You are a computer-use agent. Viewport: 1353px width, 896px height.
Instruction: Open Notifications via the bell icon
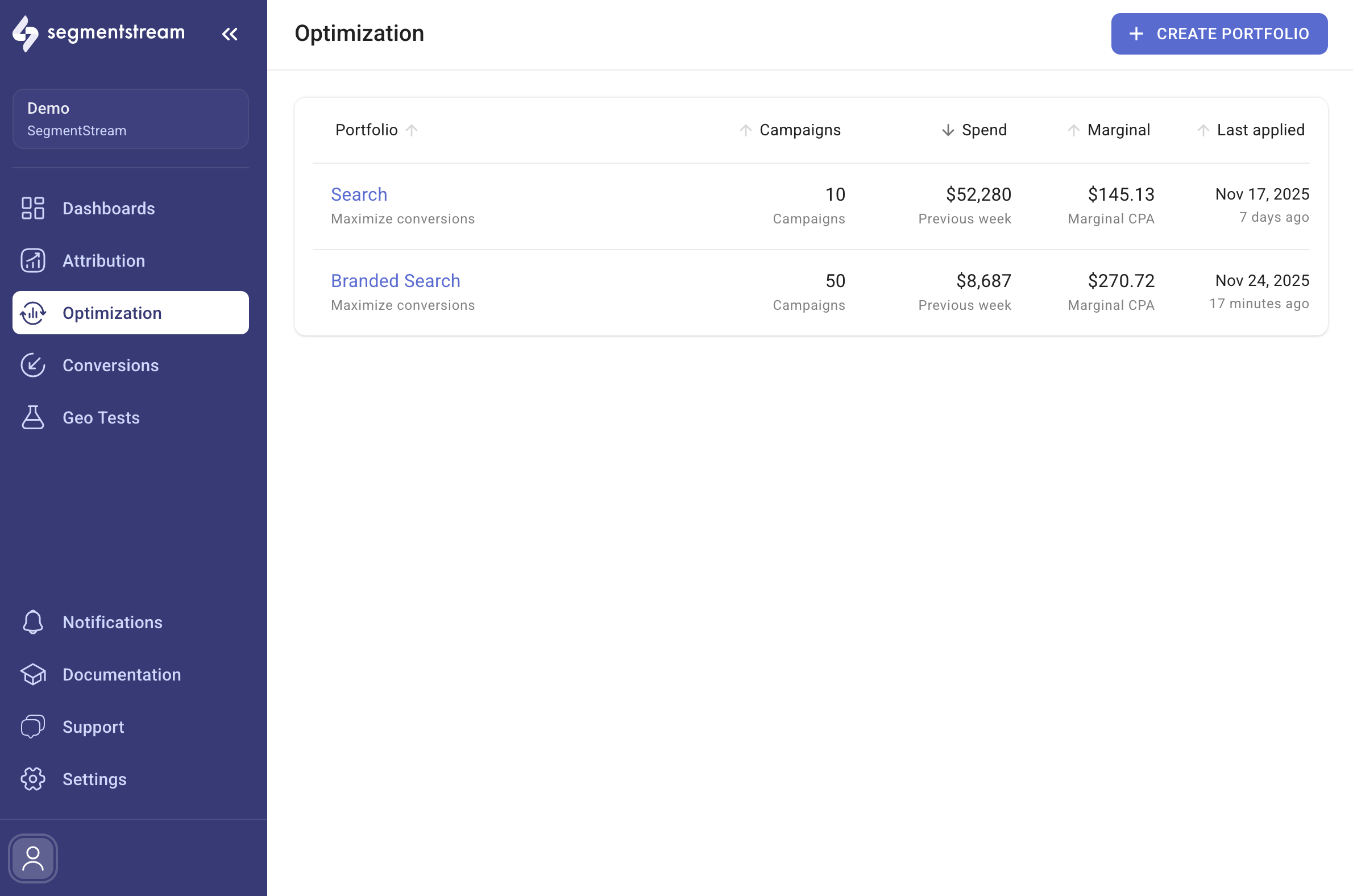click(32, 622)
